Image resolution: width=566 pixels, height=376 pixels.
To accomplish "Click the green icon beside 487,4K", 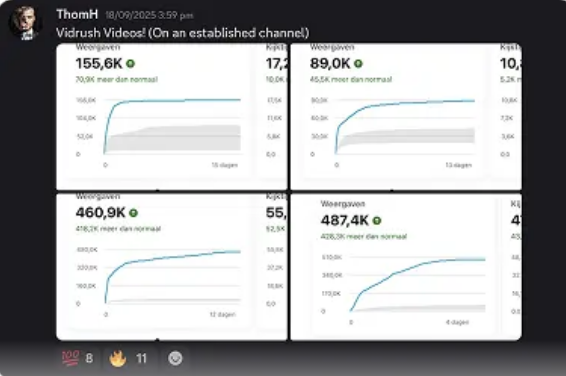I will (376, 220).
